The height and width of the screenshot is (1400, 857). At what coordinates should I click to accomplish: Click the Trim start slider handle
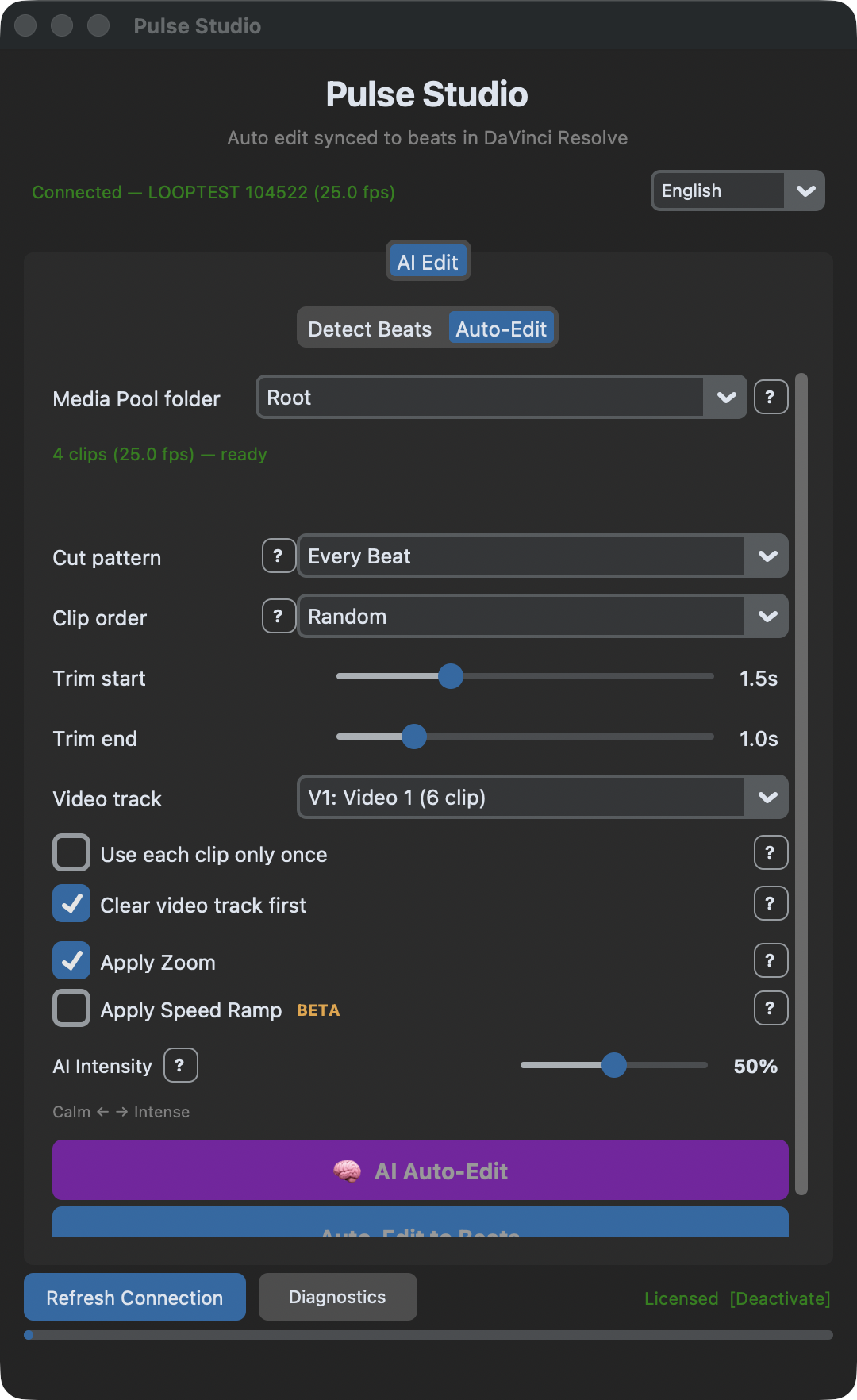coord(451,676)
